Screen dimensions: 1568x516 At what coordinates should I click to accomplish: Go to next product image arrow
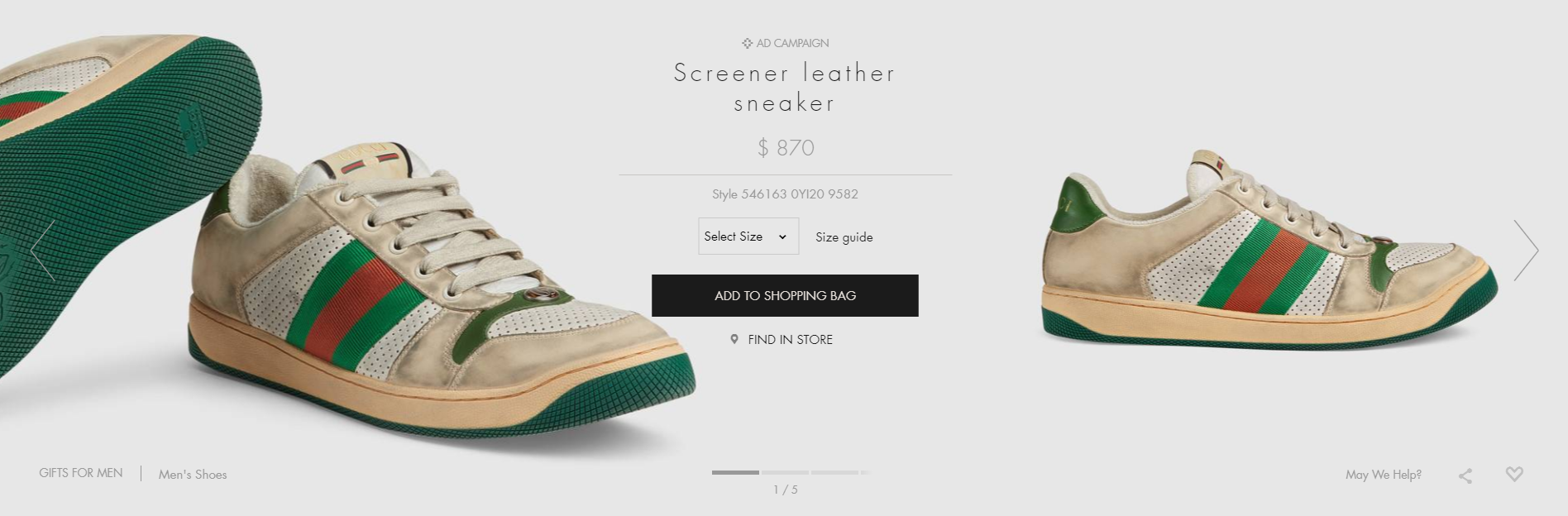pos(1526,250)
